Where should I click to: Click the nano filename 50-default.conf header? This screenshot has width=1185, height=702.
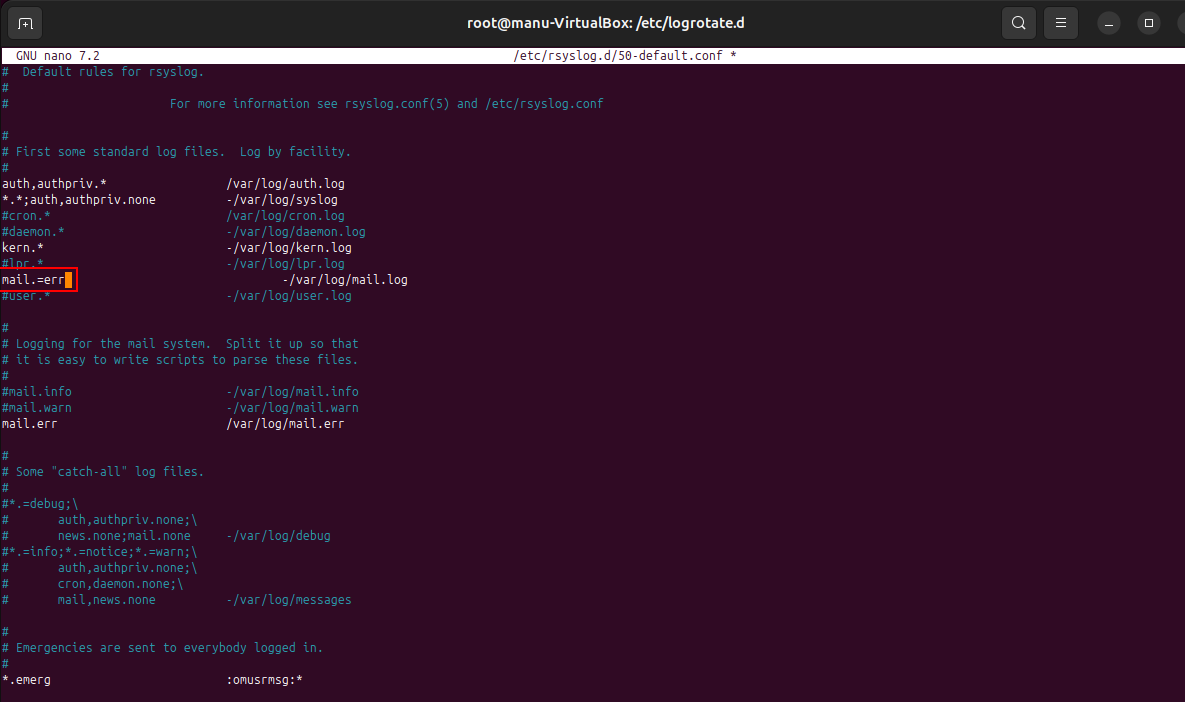click(624, 56)
